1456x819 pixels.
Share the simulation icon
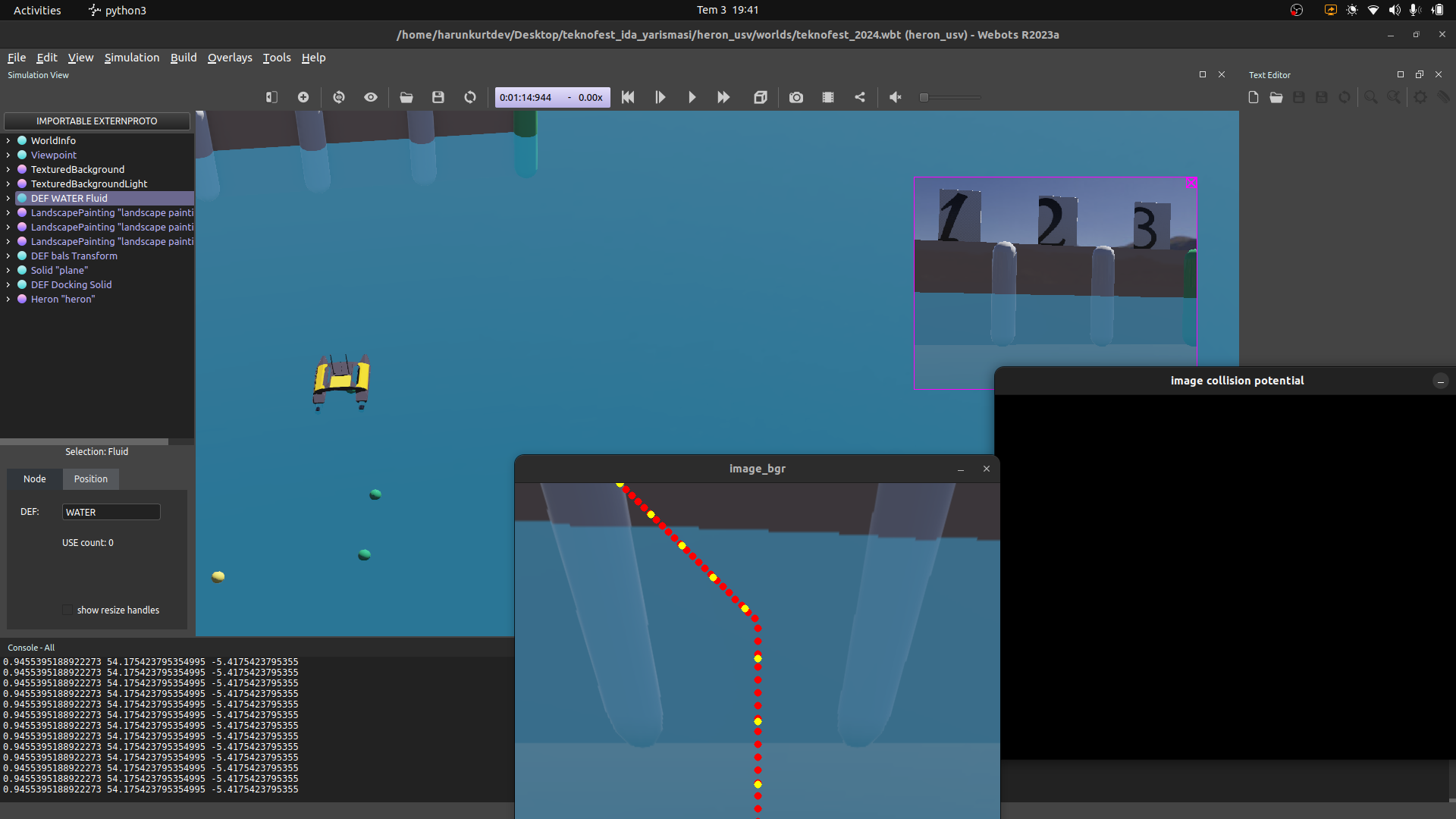point(860,97)
